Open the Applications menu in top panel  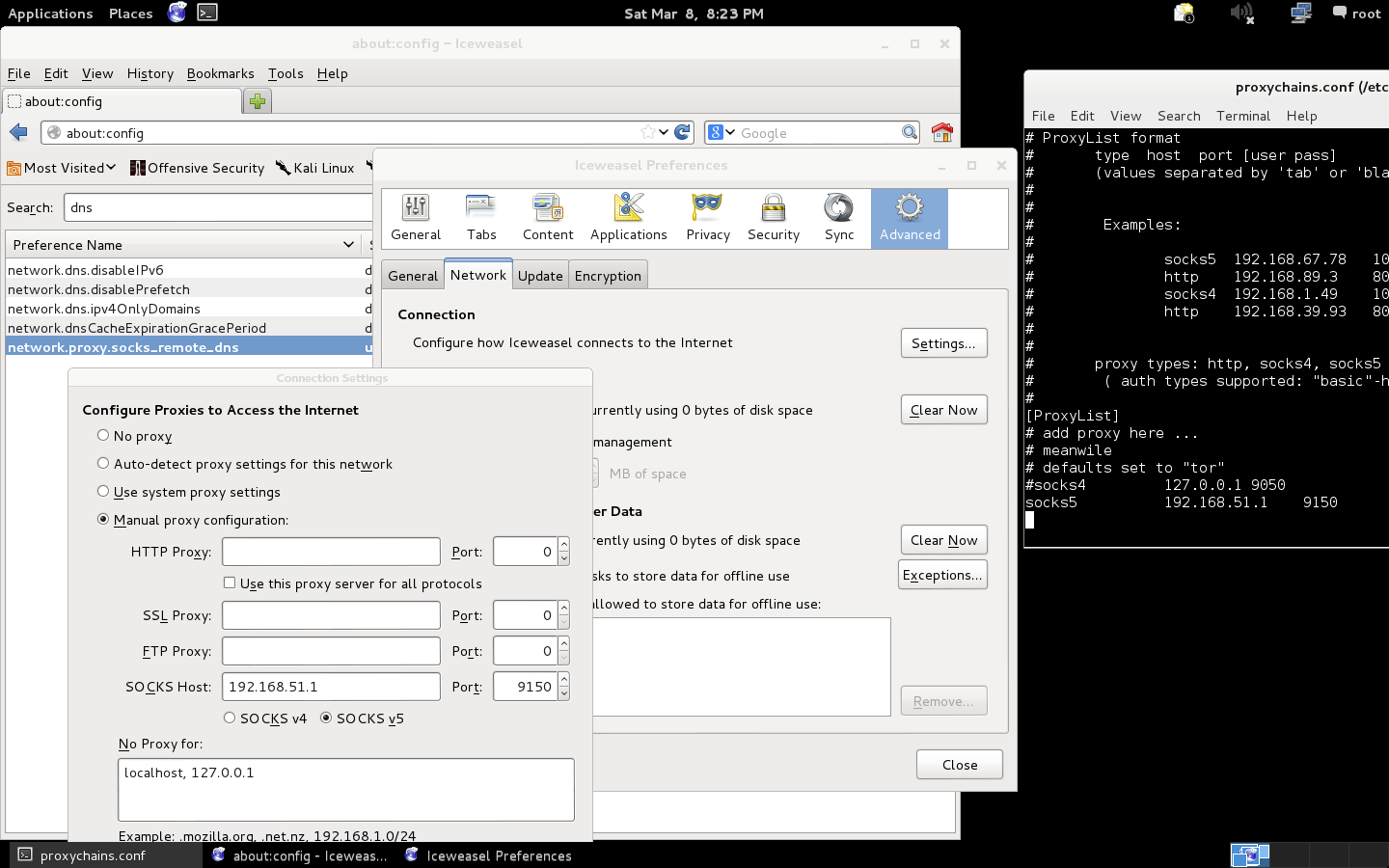[x=50, y=13]
